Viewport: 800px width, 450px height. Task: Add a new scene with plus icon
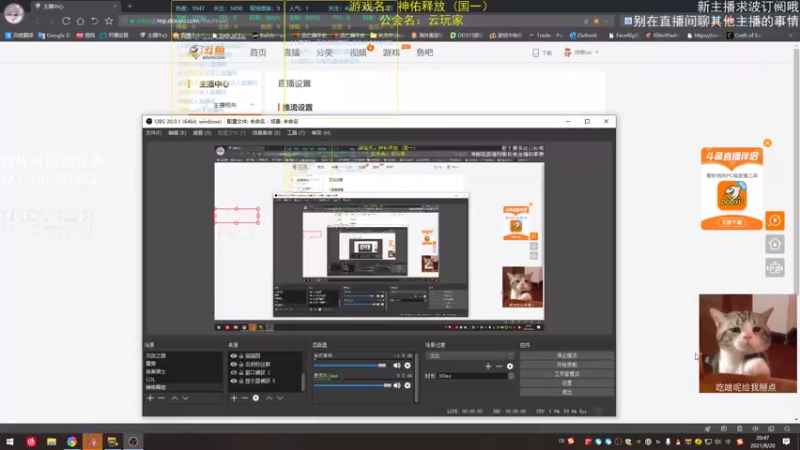pos(151,398)
